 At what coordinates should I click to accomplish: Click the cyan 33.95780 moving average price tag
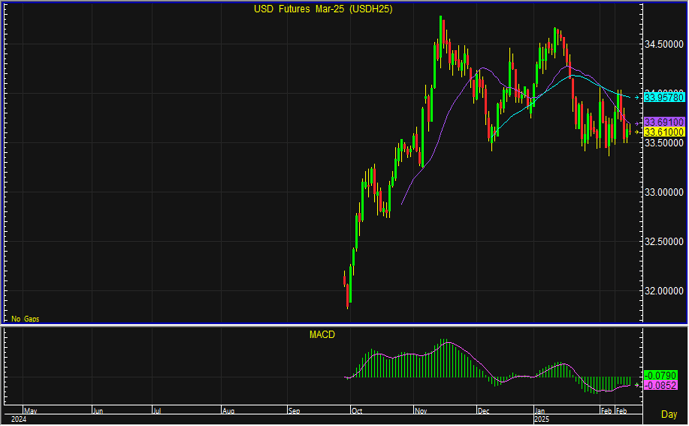point(663,97)
